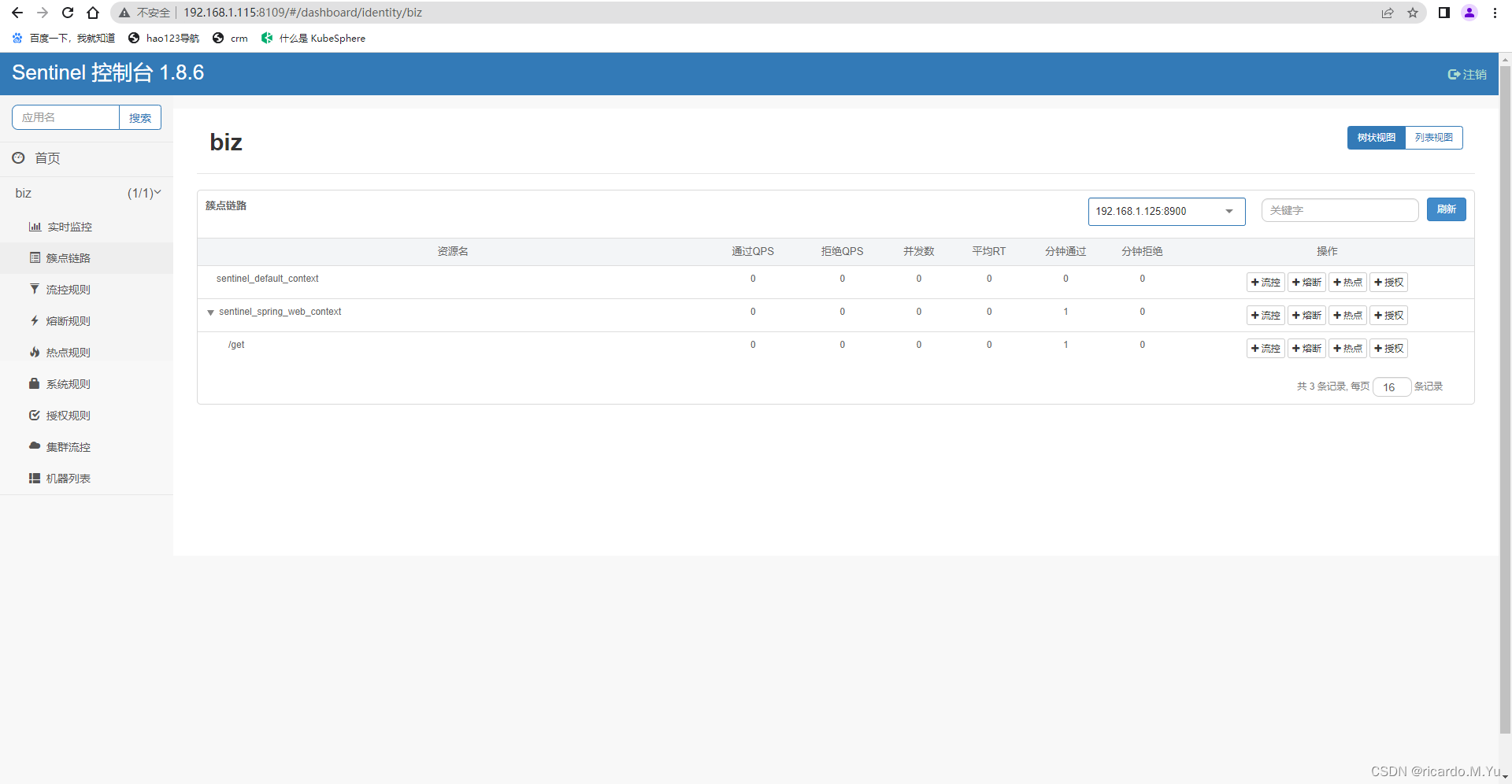Collapse the sentinel_spring_web_context tree node
The width and height of the screenshot is (1512, 784).
210,312
